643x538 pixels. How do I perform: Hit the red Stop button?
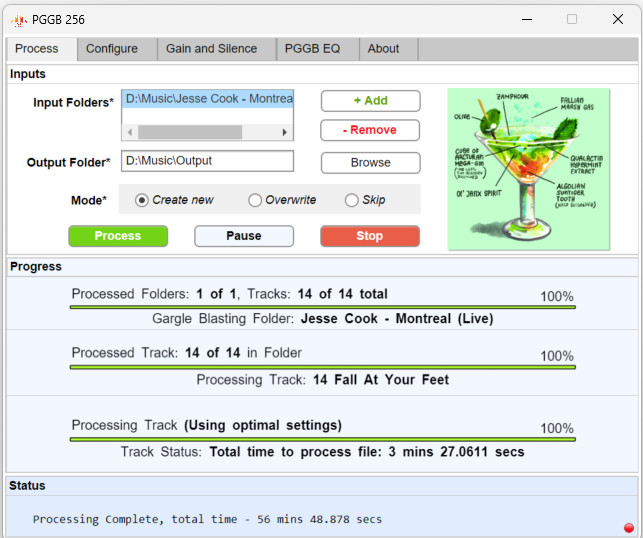[x=370, y=236]
